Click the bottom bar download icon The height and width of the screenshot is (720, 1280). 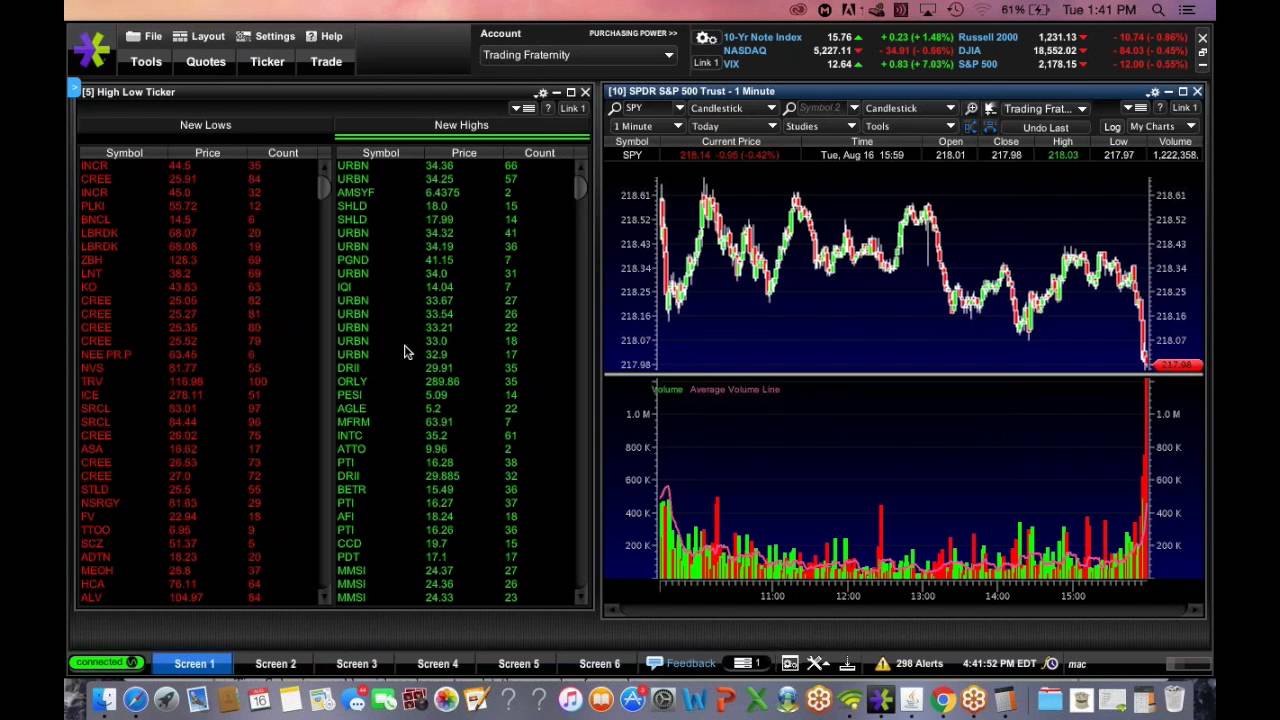[847, 663]
